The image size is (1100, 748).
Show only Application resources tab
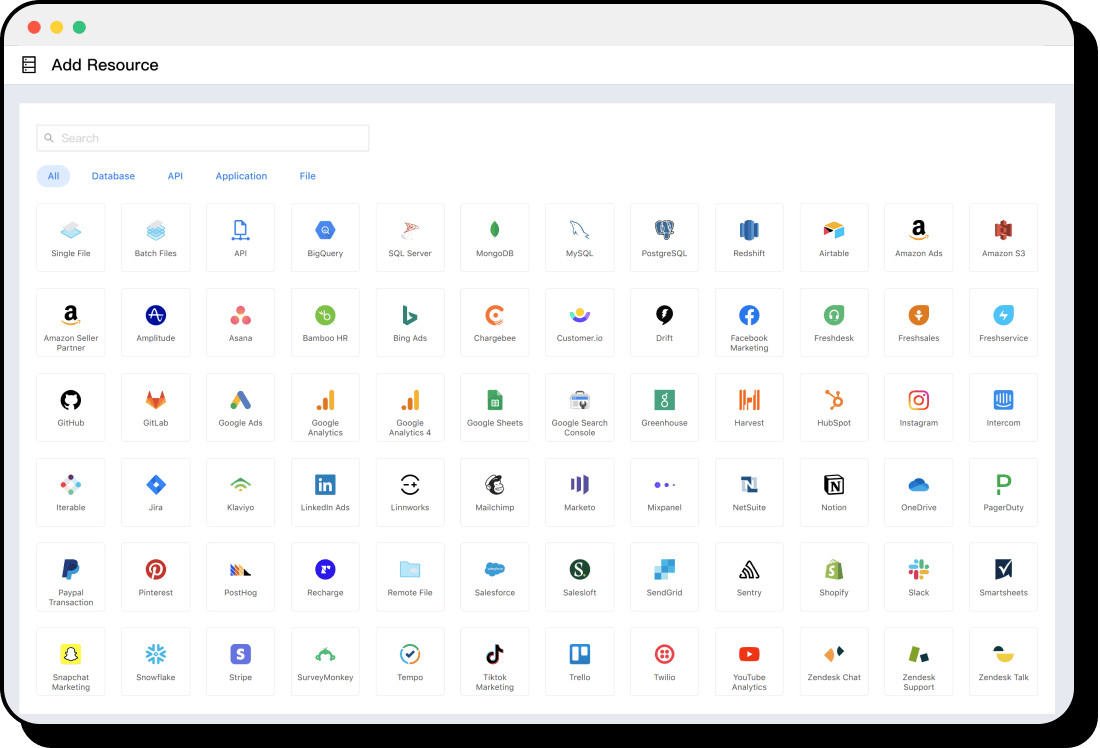[241, 176]
